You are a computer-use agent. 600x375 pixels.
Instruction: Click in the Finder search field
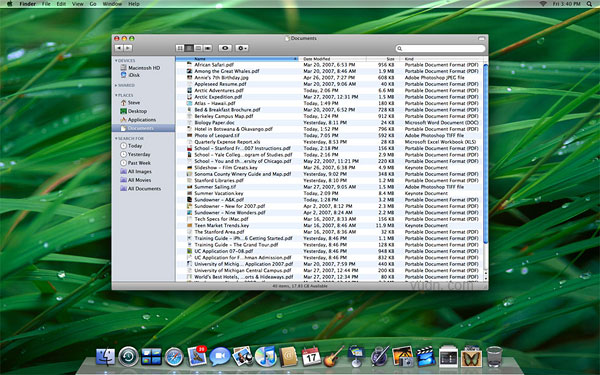[x=440, y=49]
